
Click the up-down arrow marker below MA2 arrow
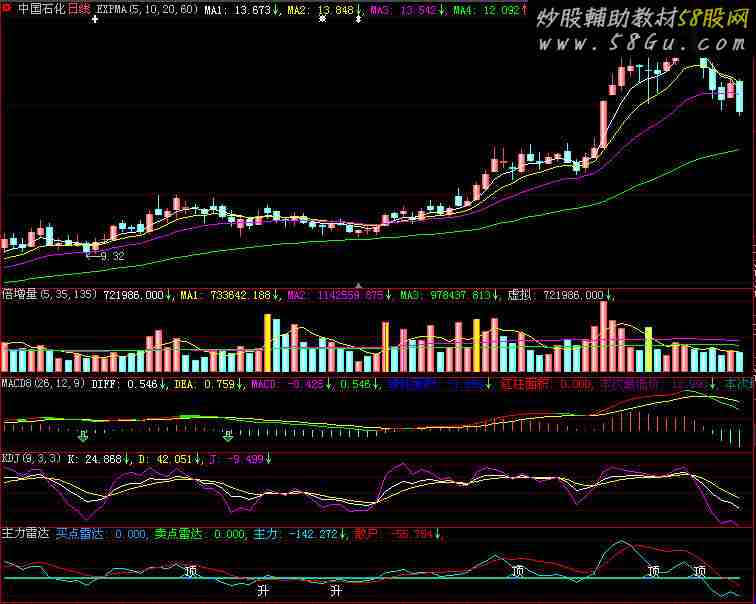click(x=358, y=19)
